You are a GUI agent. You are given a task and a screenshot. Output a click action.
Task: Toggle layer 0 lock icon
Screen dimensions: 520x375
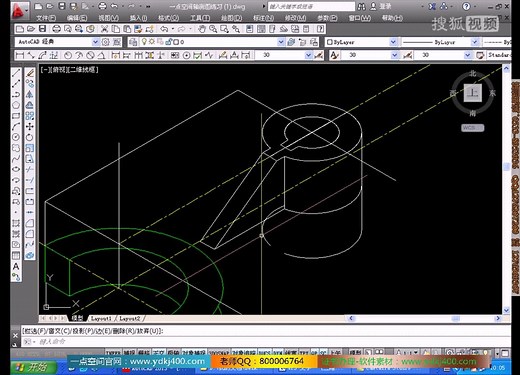[168, 42]
